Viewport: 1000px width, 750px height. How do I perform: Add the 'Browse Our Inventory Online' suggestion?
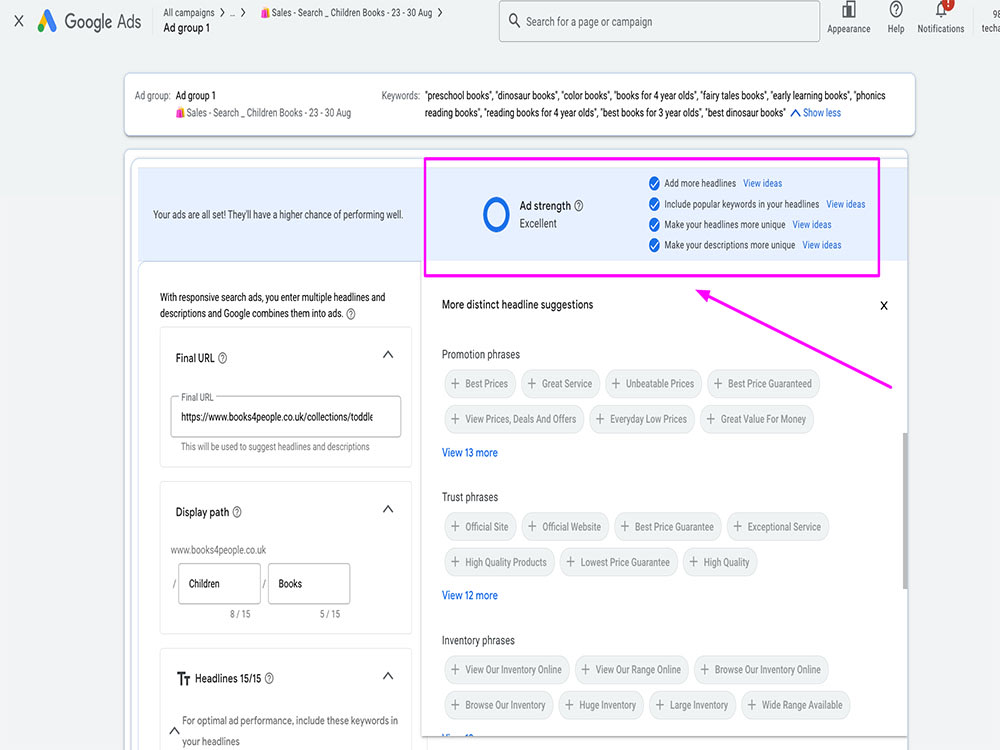761,670
